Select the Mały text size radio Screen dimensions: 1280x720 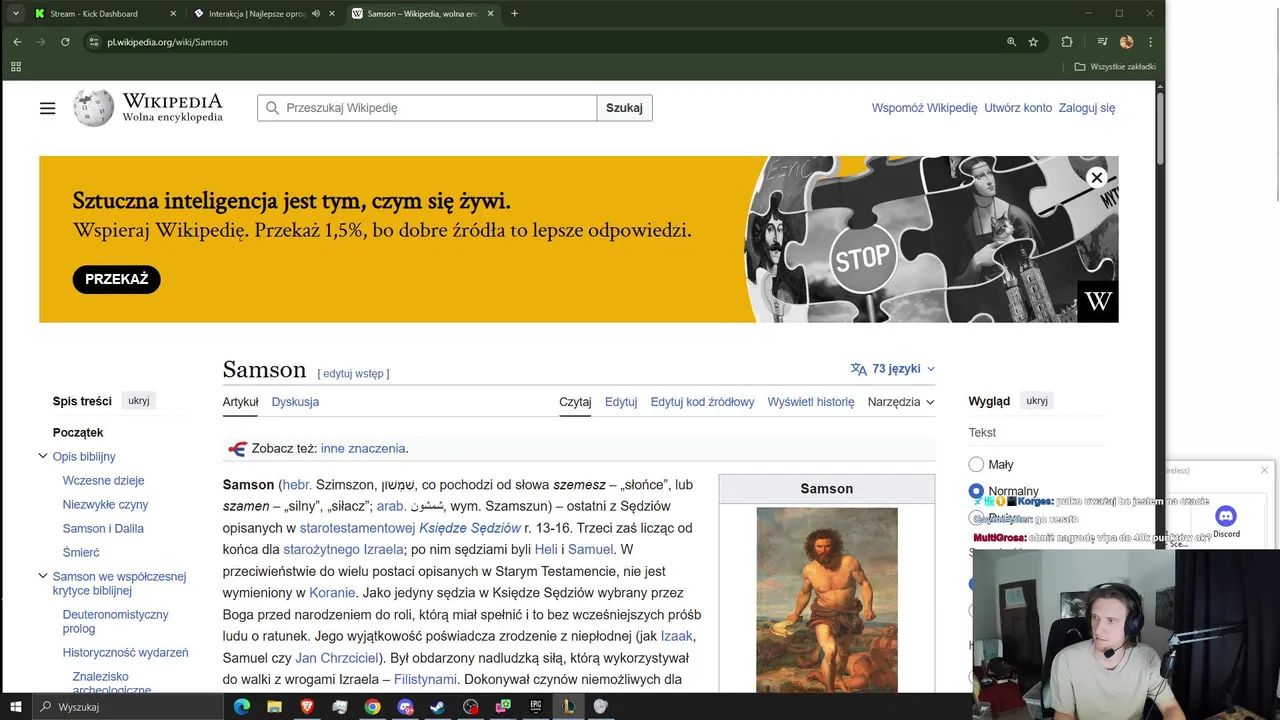976,464
